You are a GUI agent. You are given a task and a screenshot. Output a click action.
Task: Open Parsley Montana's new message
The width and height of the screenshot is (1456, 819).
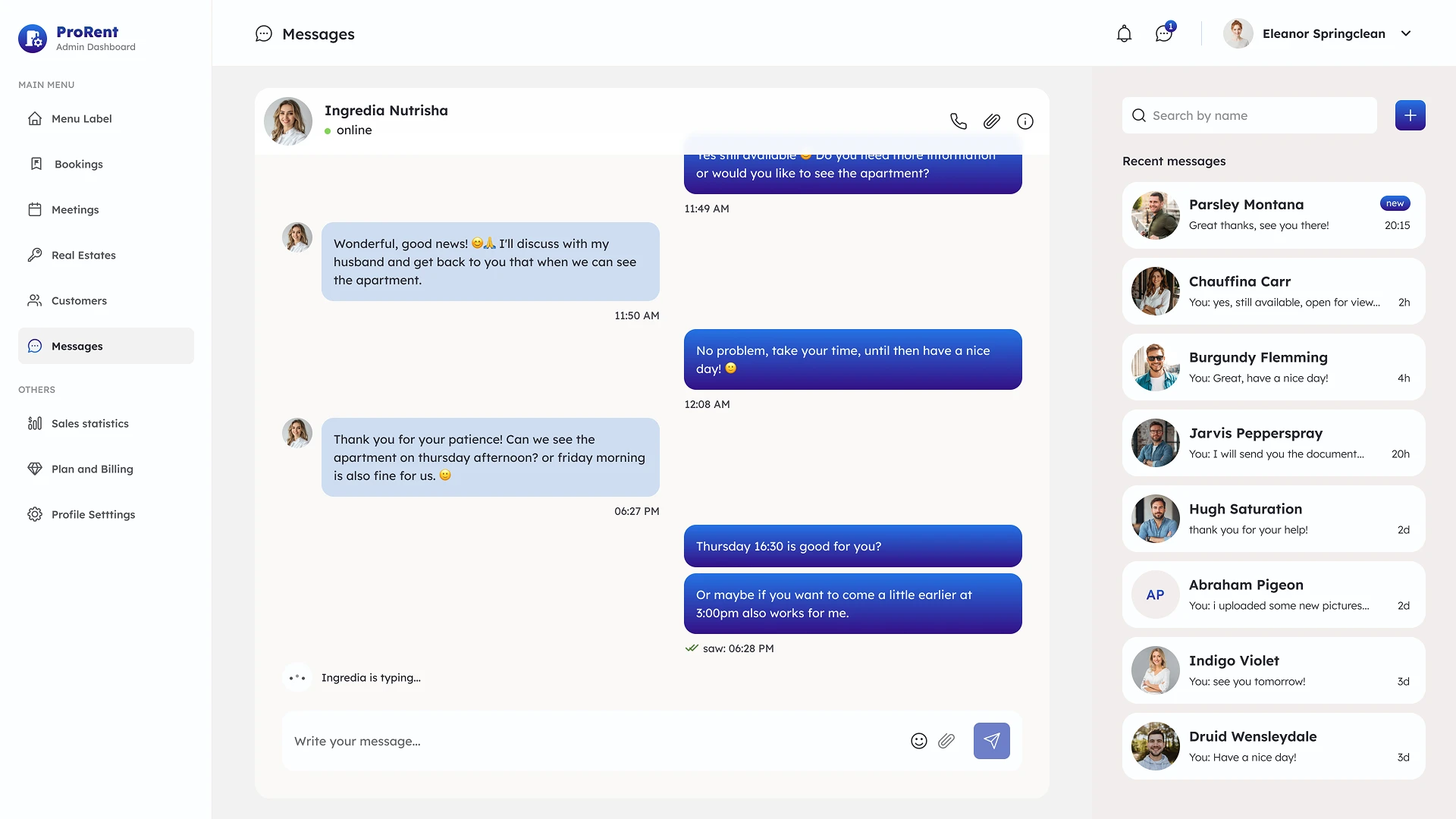click(1273, 215)
